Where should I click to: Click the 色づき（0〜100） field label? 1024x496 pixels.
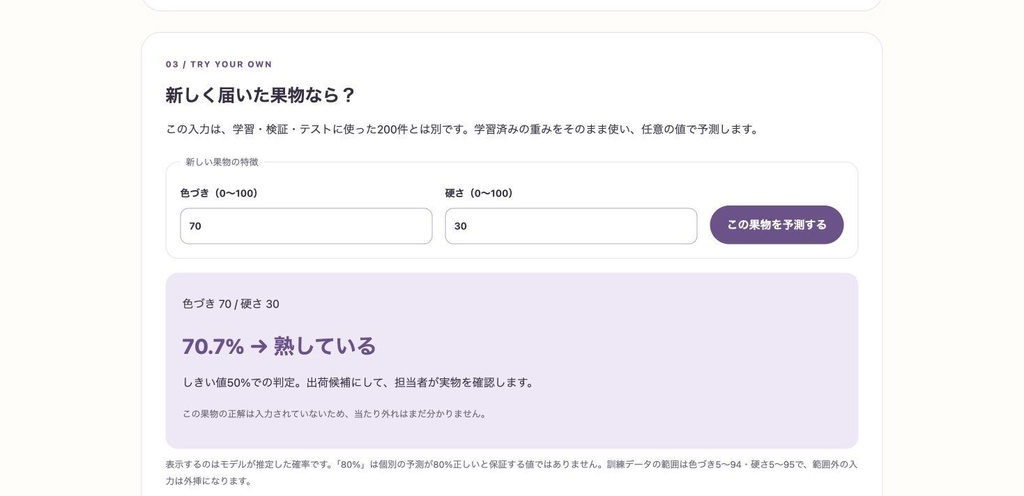(x=221, y=193)
